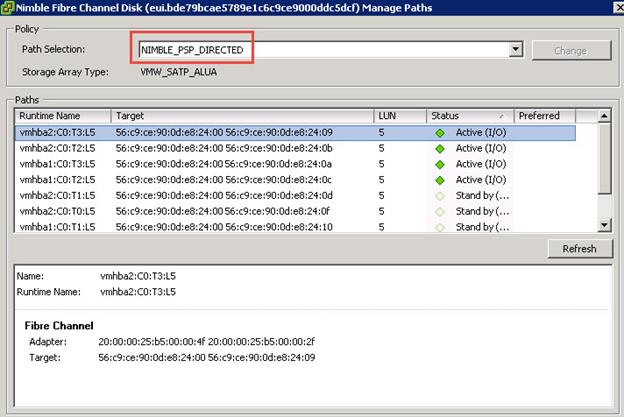Click green active icon for vmhba1:C0:T3:L5
The image size is (624, 417).
coord(440,164)
